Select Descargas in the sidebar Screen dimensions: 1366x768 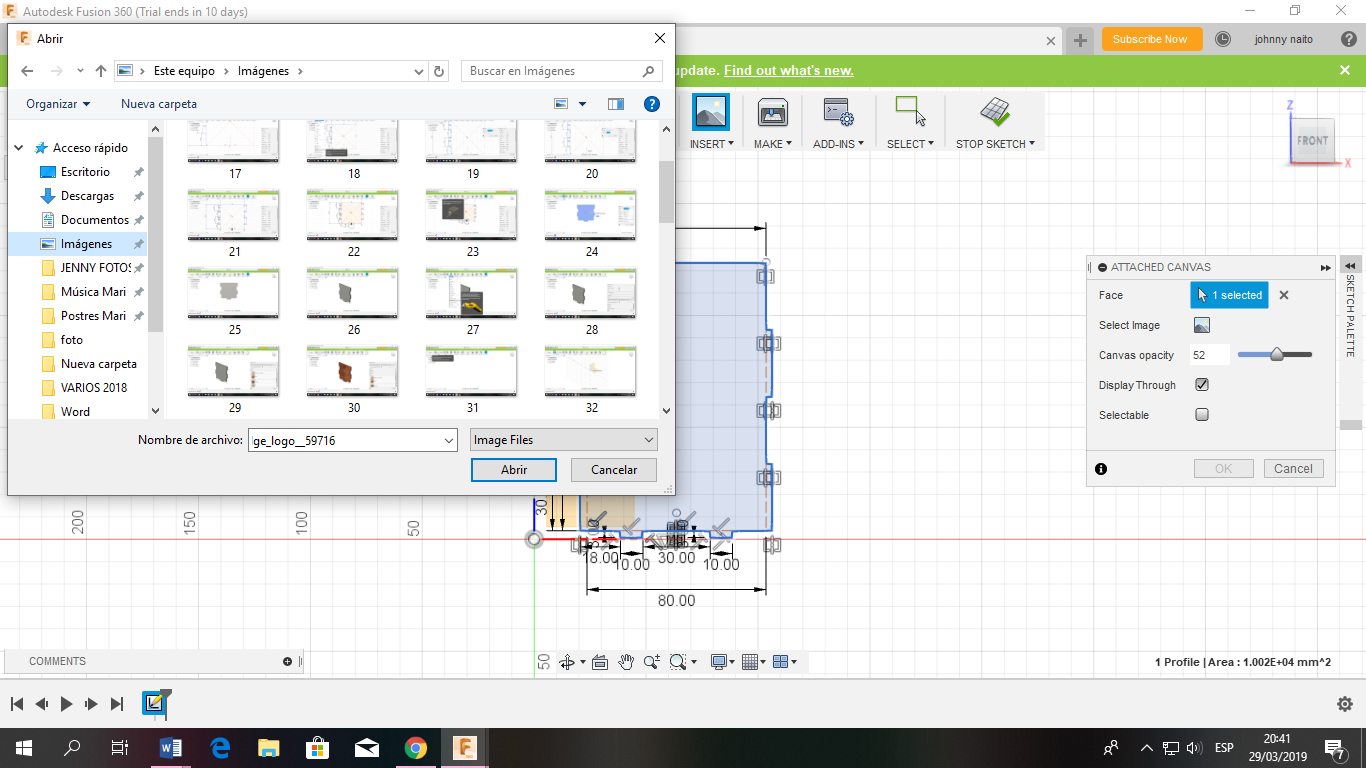tap(87, 196)
